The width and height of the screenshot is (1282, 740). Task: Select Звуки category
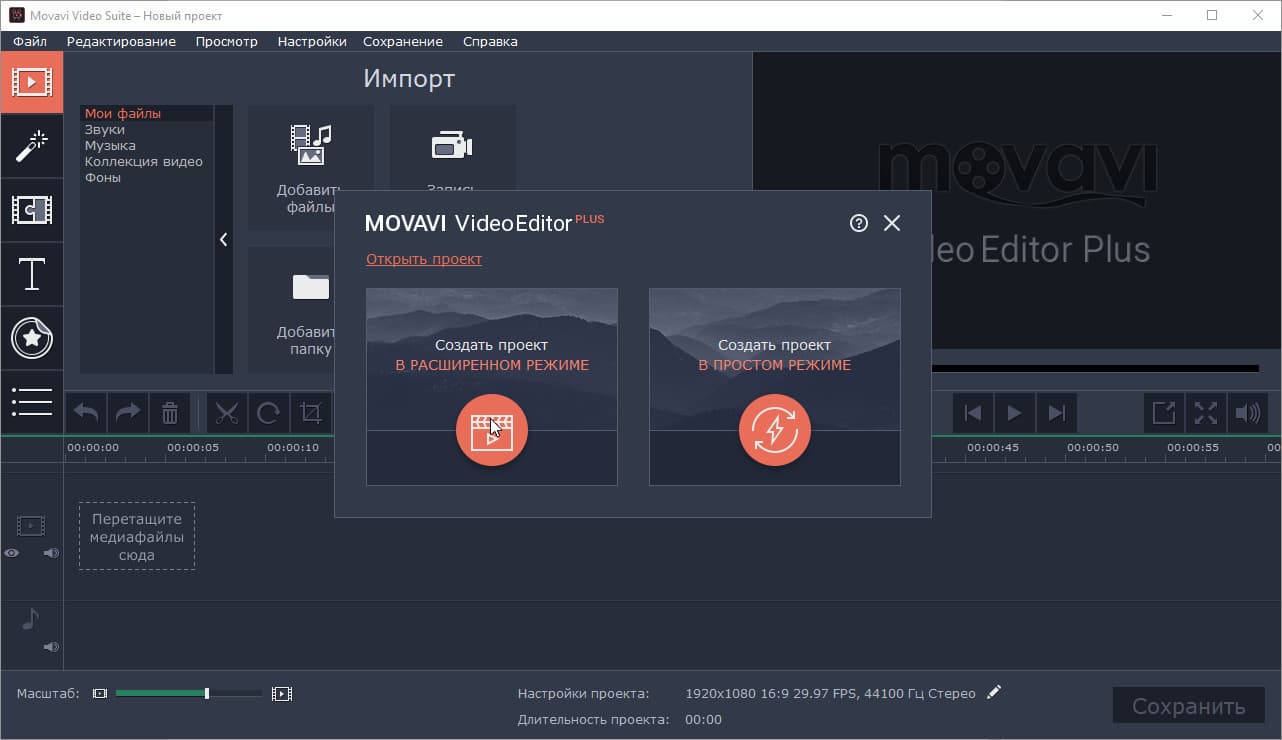click(147, 130)
